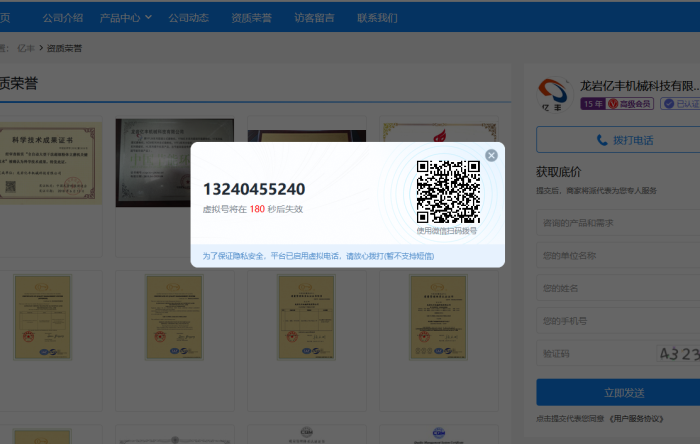Open the 联系我们 page
The height and width of the screenshot is (444, 700).
click(x=377, y=17)
